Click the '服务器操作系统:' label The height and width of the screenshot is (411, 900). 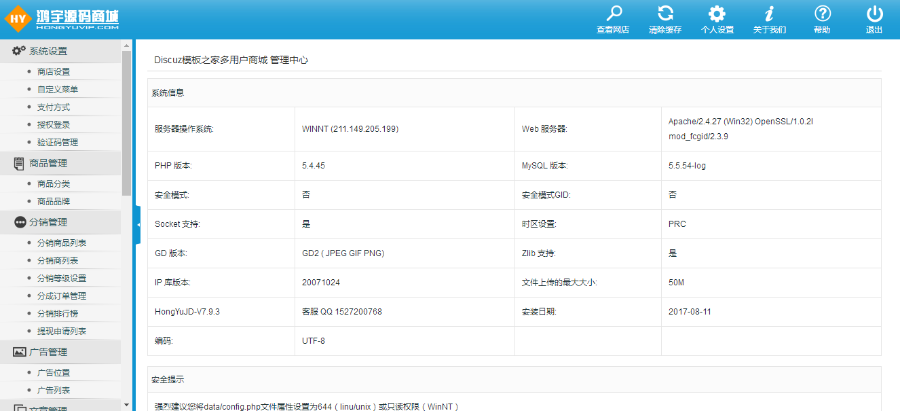coord(184,129)
